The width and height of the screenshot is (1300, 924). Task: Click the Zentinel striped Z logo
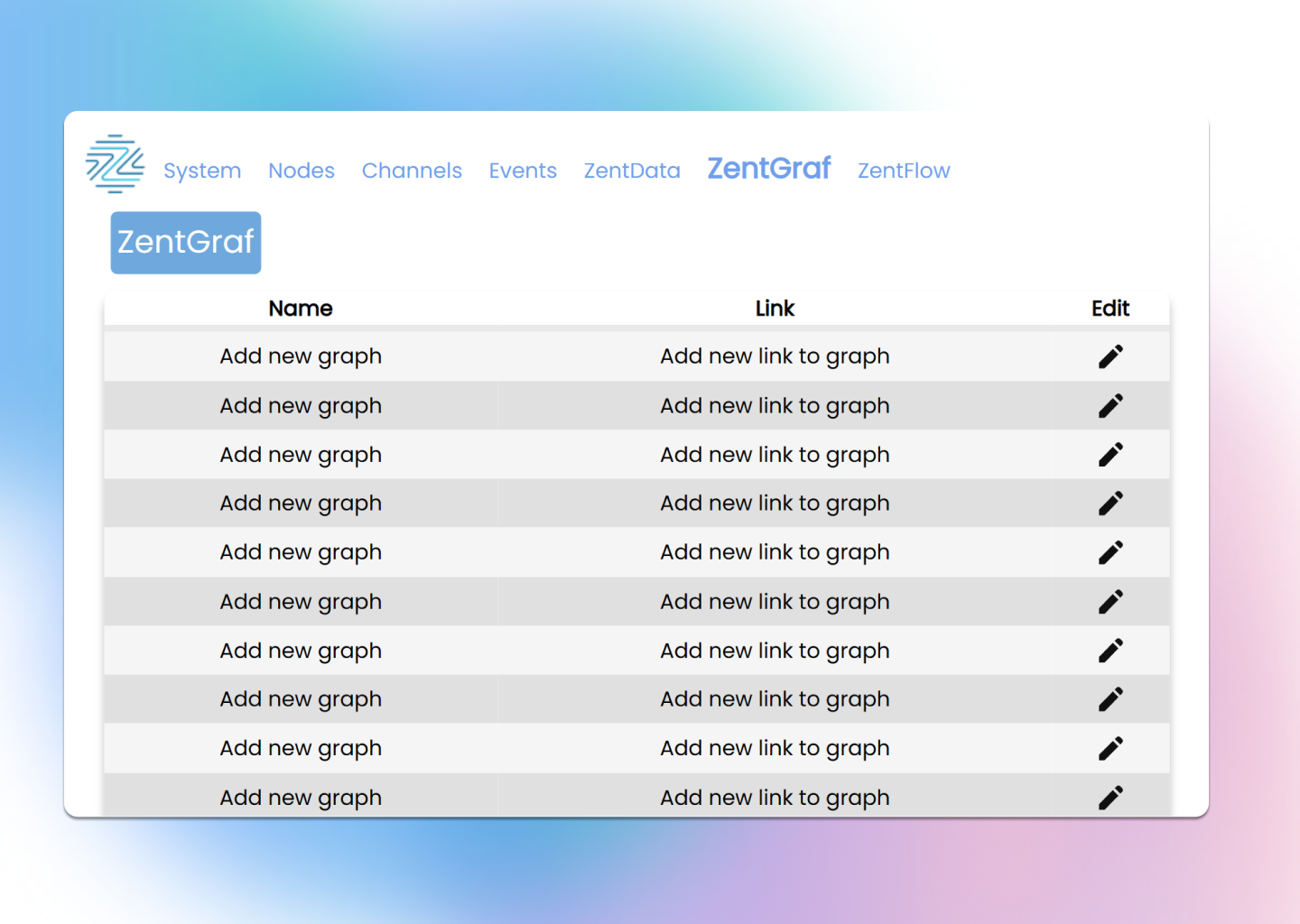115,164
